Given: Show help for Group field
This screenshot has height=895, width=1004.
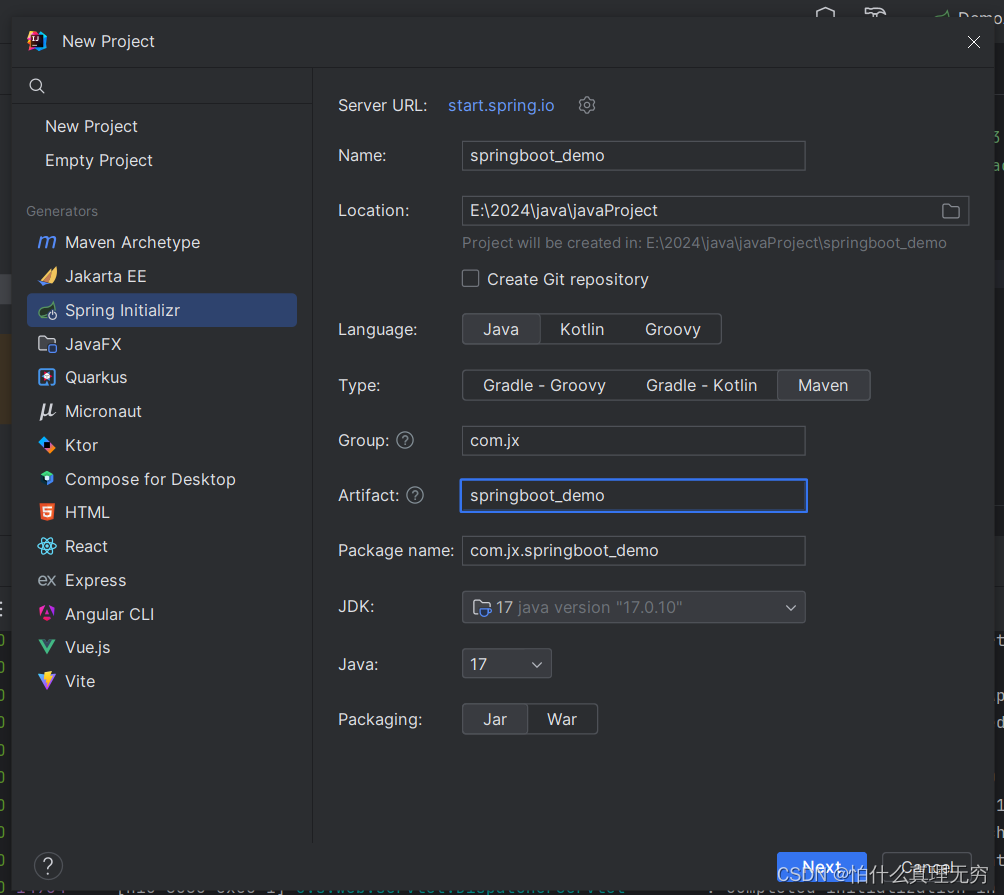Looking at the screenshot, I should (x=405, y=440).
